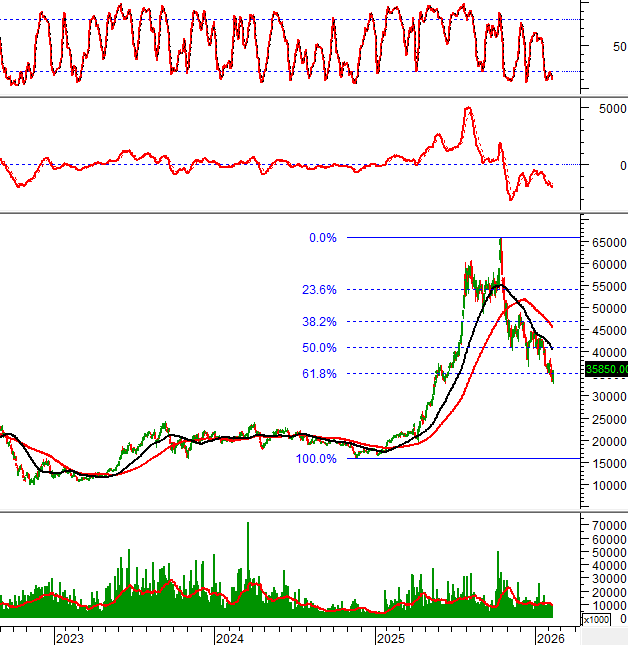Select the 23.6% Fibonacci retracement label
The width and height of the screenshot is (628, 645).
[320, 290]
